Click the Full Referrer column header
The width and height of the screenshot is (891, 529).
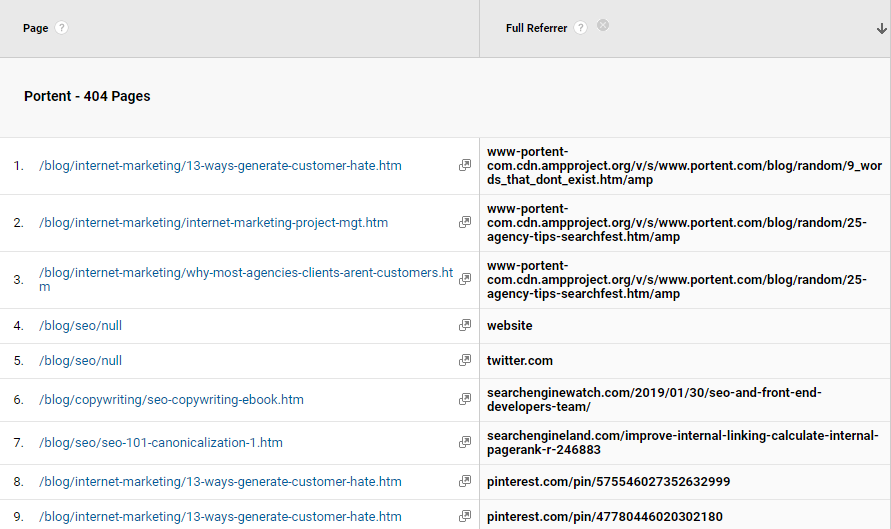(x=537, y=28)
